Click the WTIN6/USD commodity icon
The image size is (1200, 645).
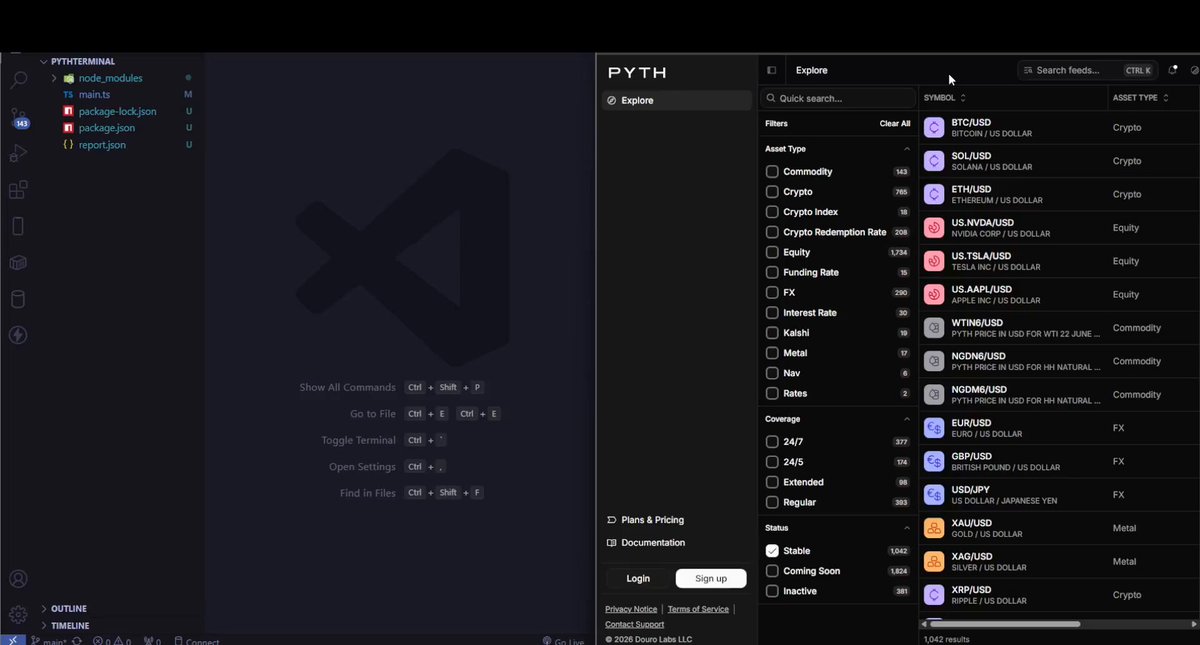click(934, 328)
